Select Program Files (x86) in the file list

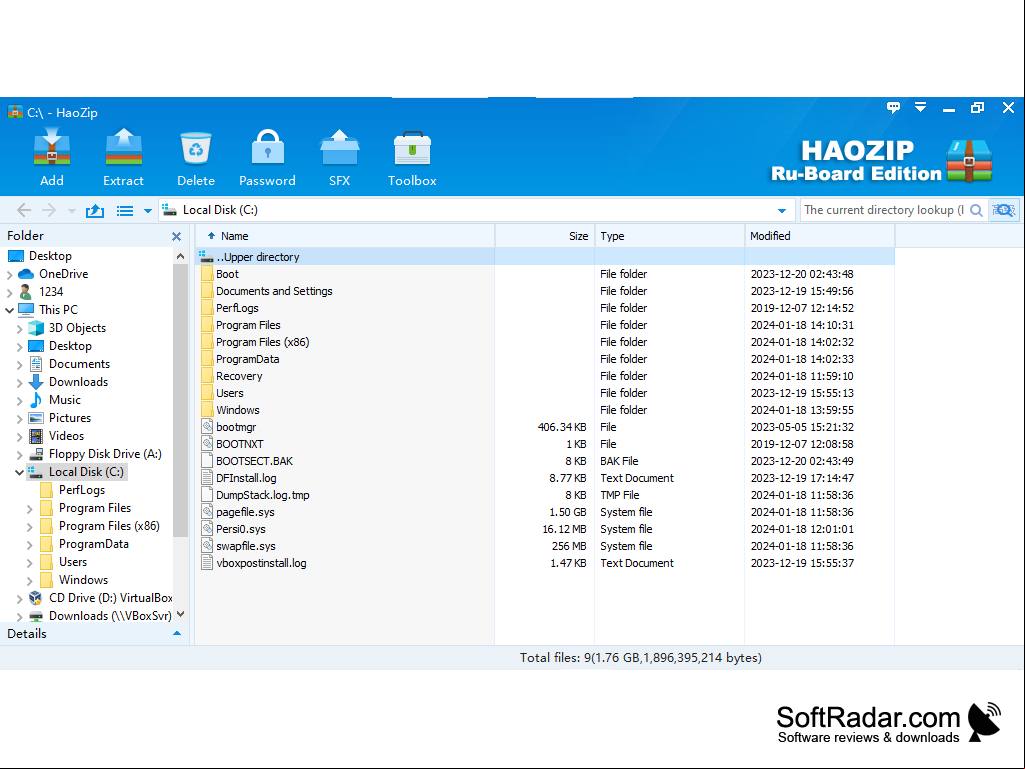click(x=262, y=342)
